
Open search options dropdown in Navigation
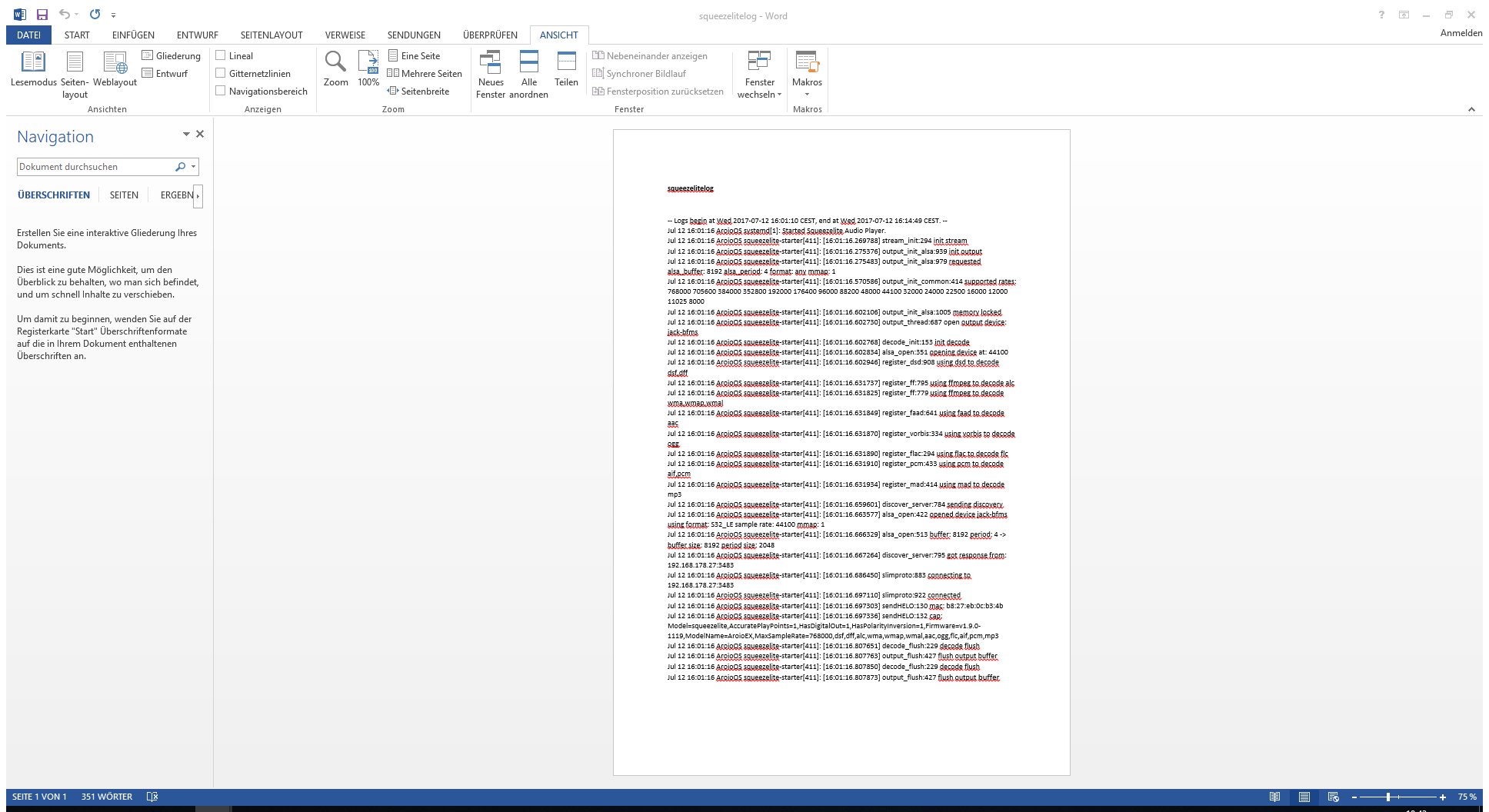point(194,166)
